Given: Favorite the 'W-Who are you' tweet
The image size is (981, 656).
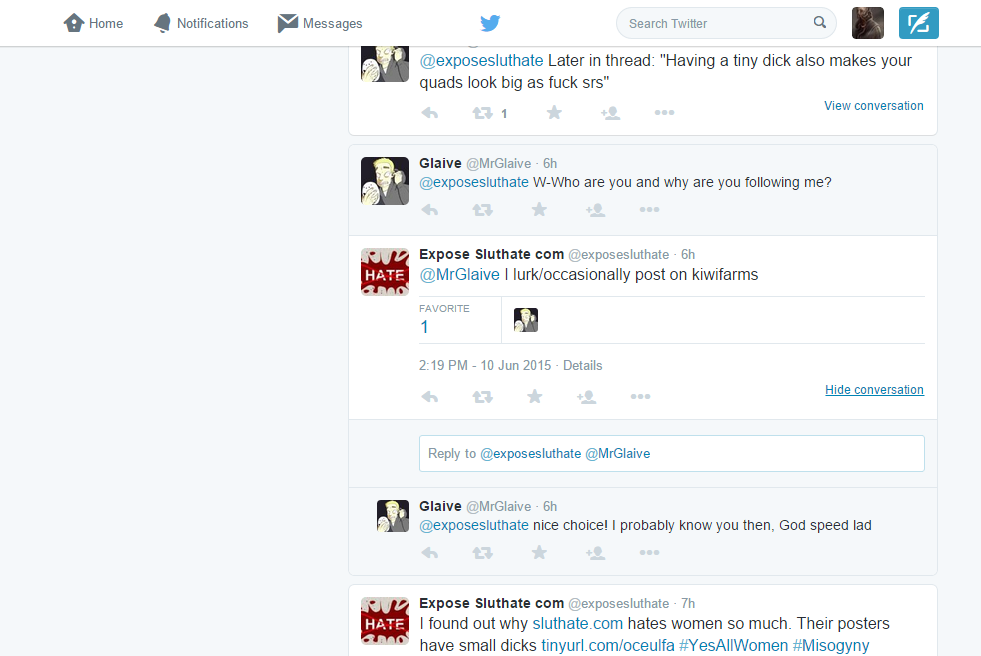Looking at the screenshot, I should coord(539,209).
